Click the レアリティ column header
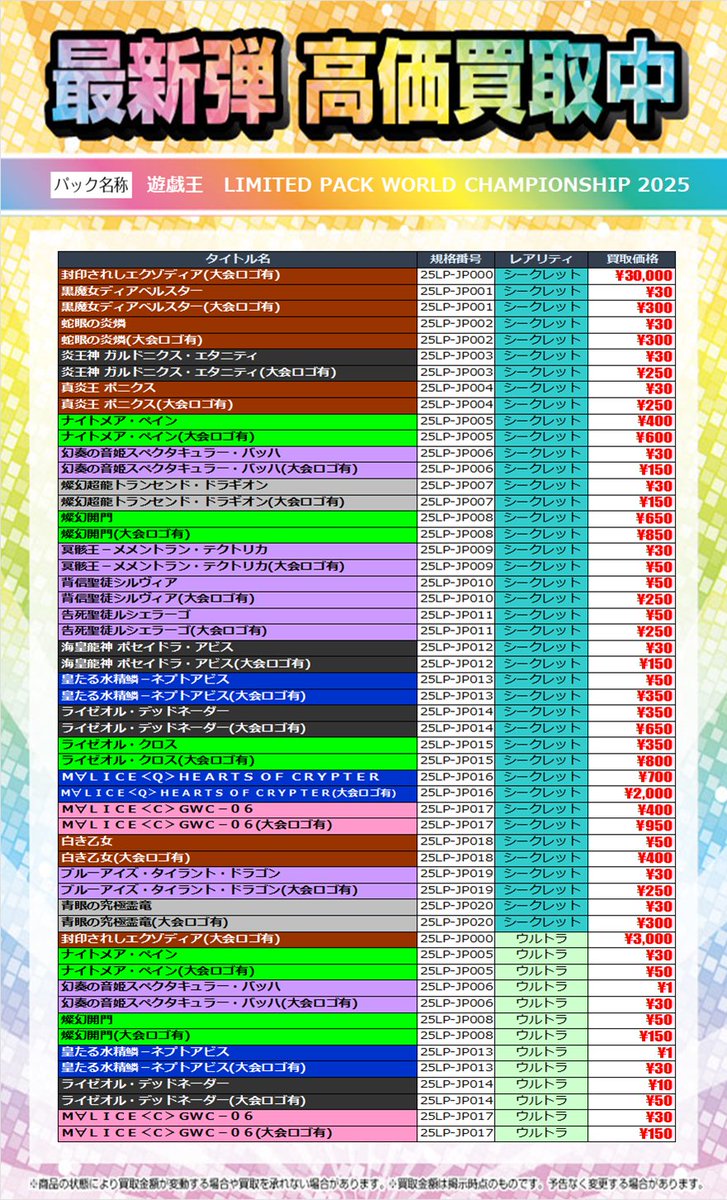Viewport: 727px width, 1200px height. (x=539, y=258)
